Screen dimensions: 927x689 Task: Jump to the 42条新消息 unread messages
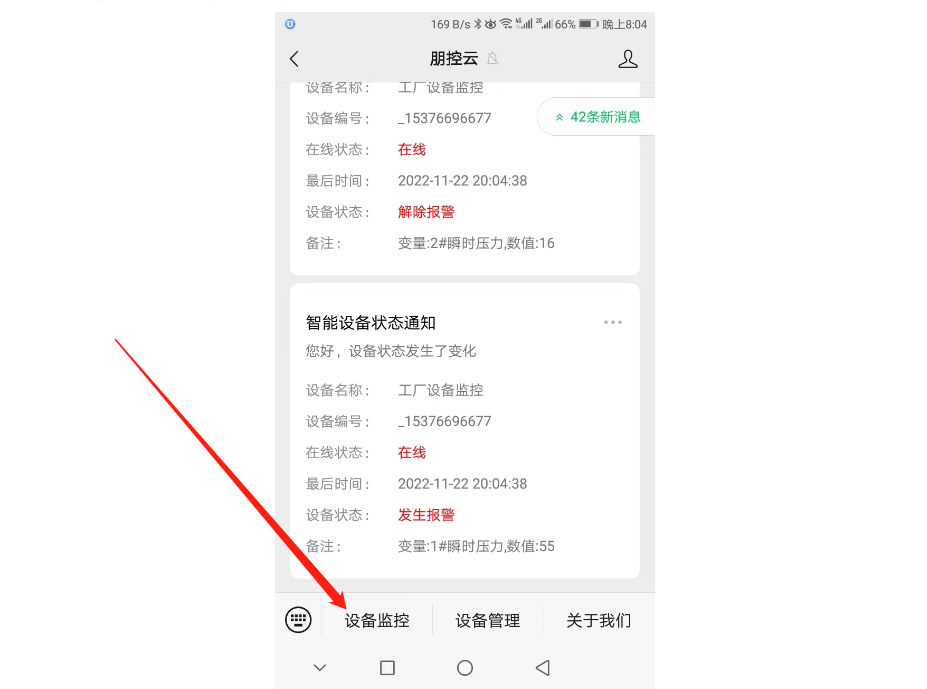597,117
